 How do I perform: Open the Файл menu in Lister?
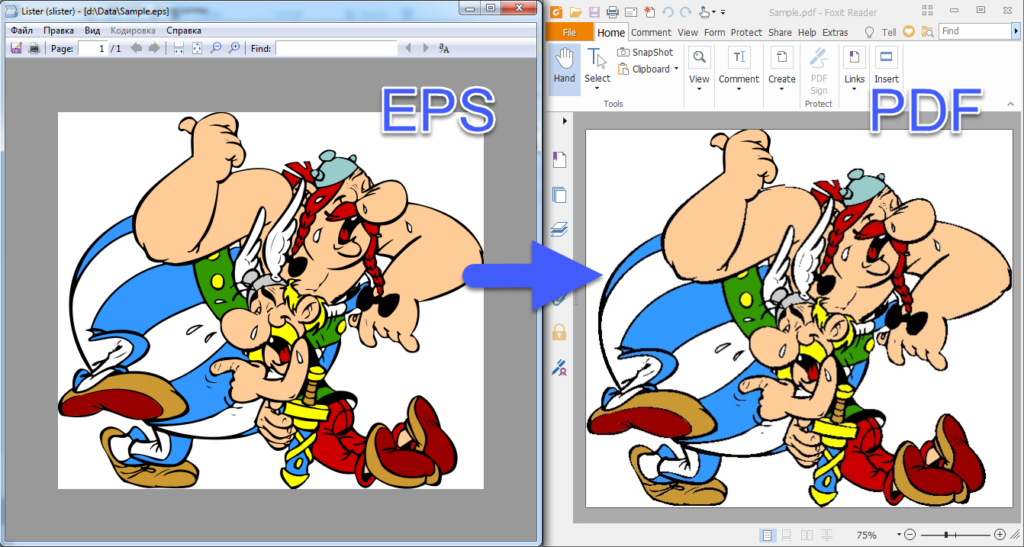22,31
